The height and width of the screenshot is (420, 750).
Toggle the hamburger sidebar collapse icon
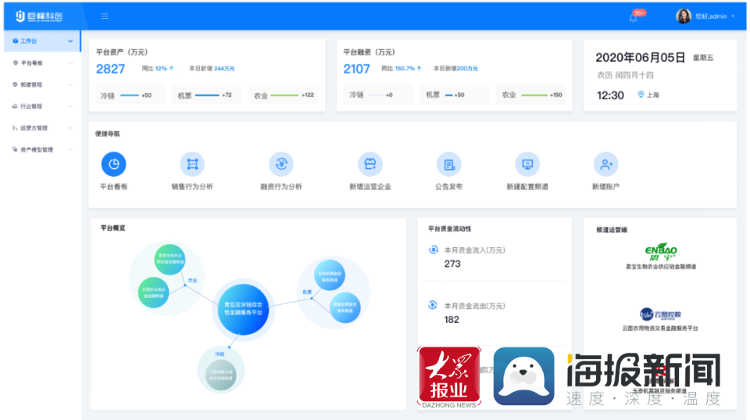(x=105, y=16)
